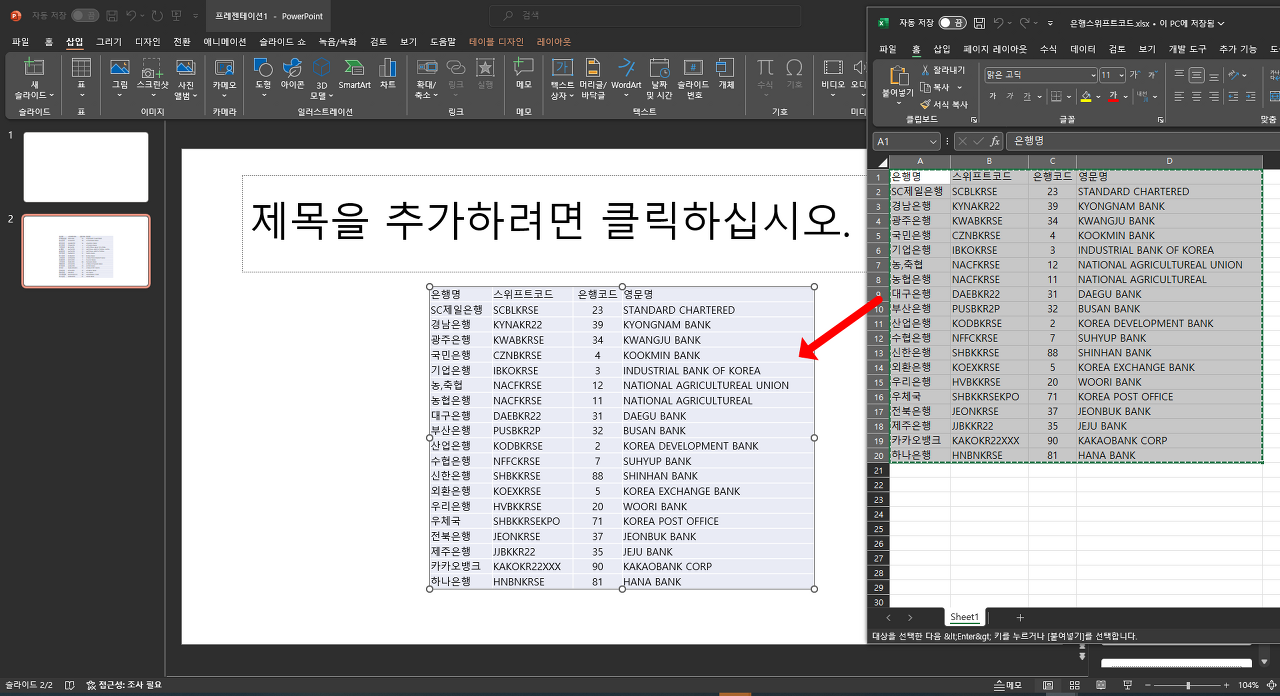1280x696 pixels.
Task: Insert a 비디오 (Video)
Action: tap(833, 76)
